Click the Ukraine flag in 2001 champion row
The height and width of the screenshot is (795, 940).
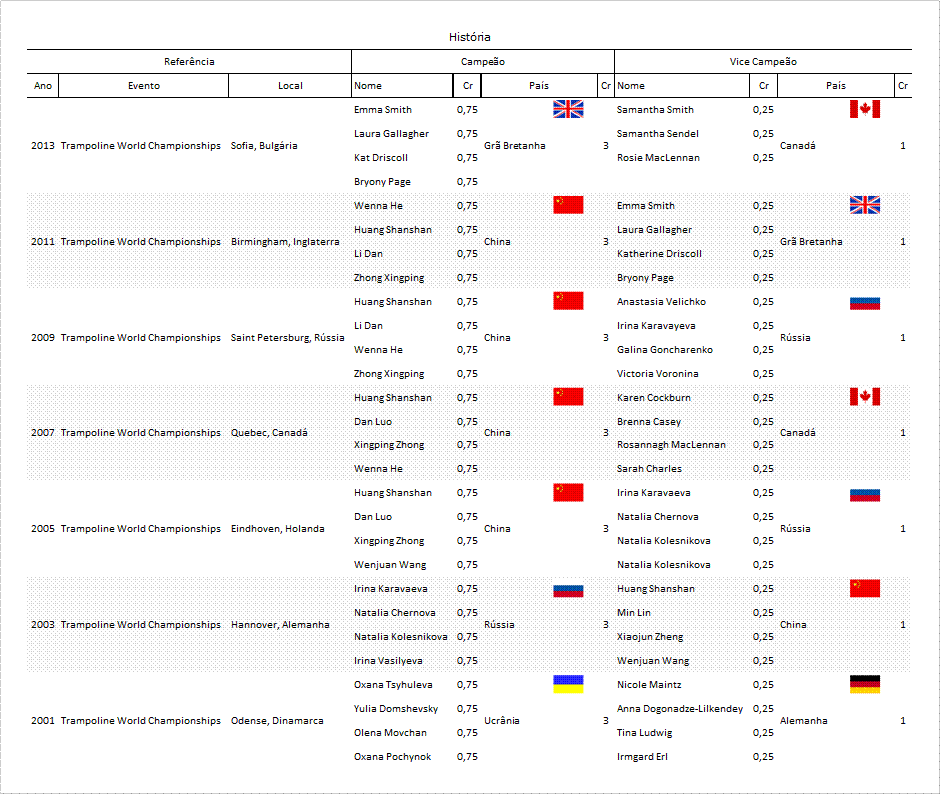pos(568,685)
